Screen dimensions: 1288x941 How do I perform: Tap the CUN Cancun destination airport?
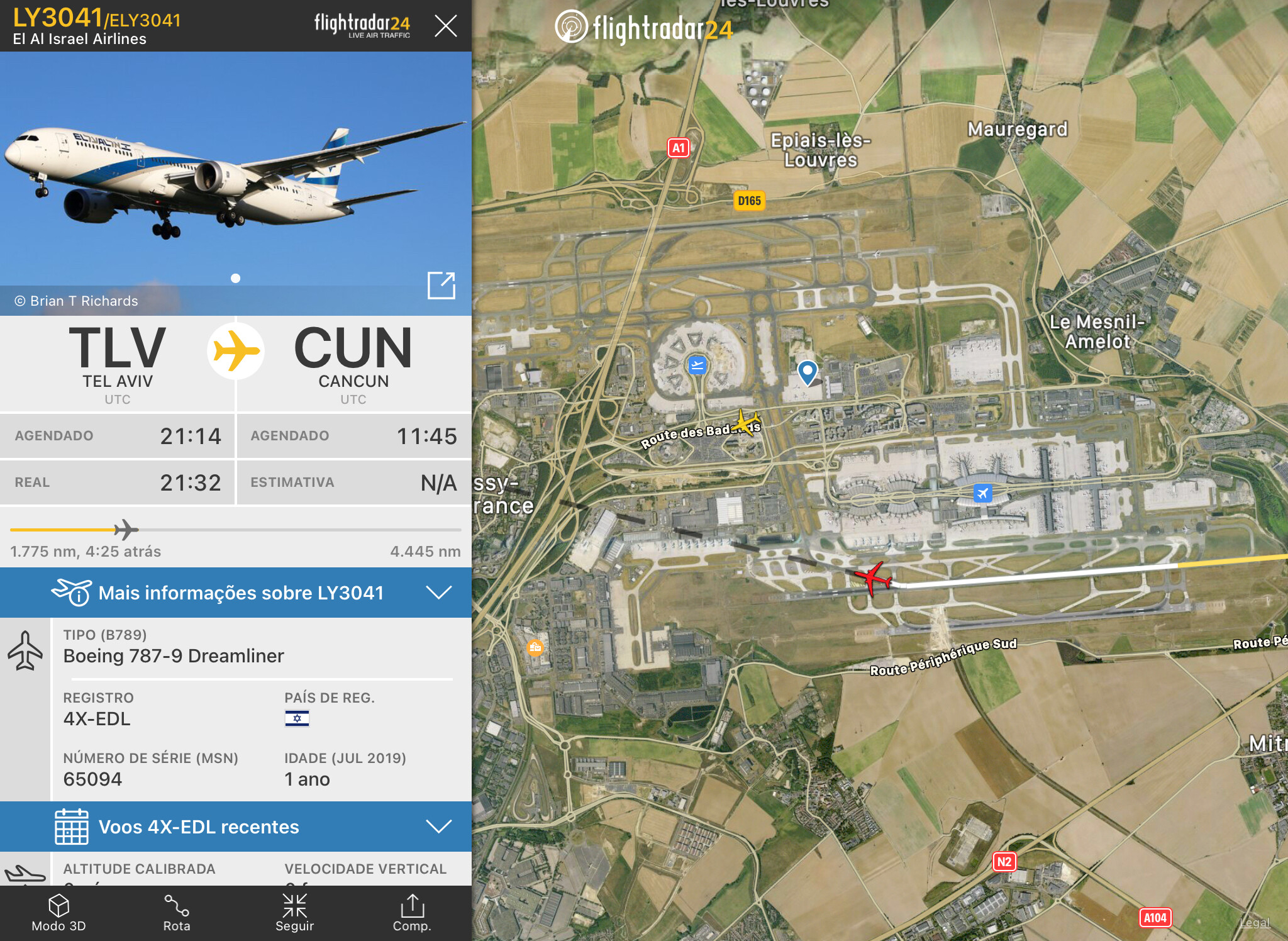[353, 364]
